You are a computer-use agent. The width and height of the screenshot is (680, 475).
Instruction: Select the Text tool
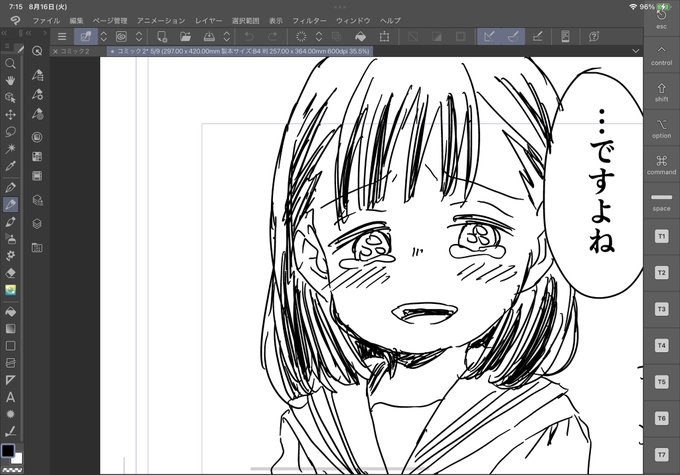(x=10, y=397)
